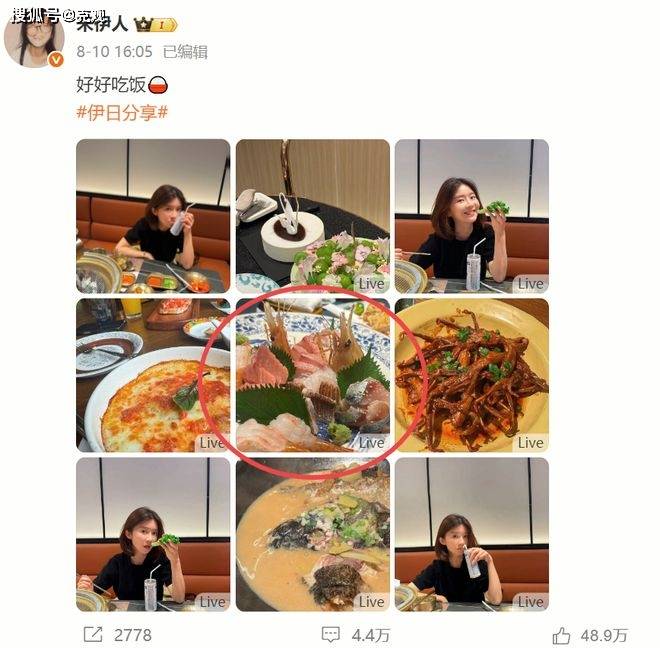Open the ramen bowl photo
Viewport: 660px width, 648px height.
pos(313,535)
